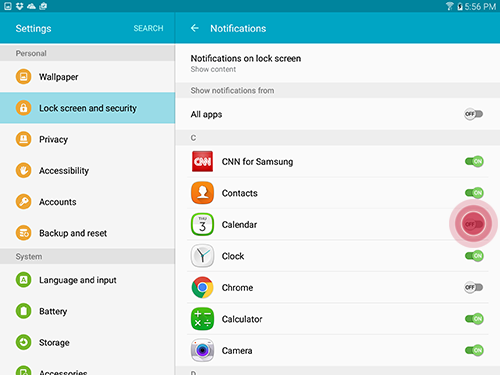Tap the Camera app icon
500x375 pixels.
tap(202, 350)
